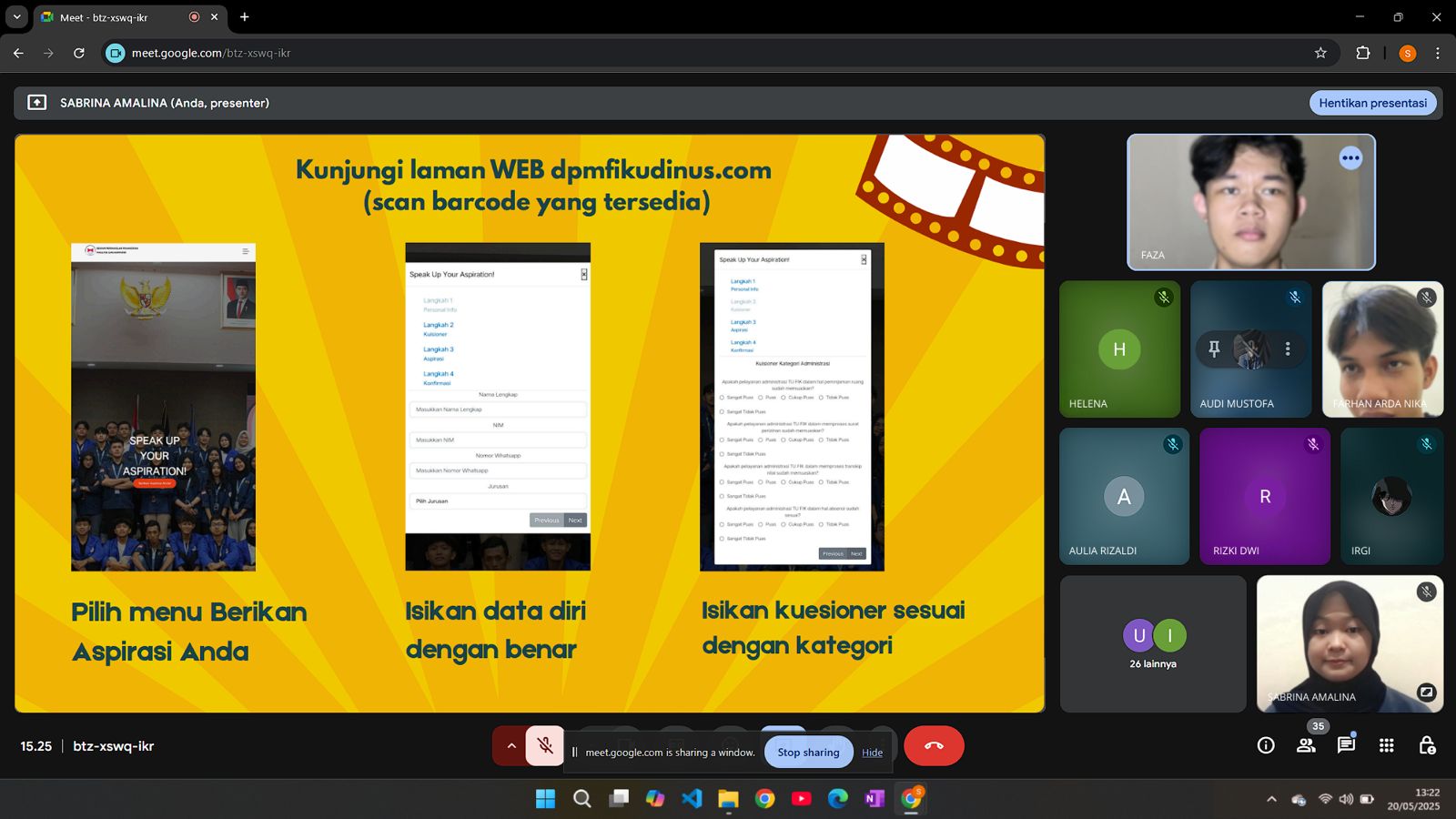Show hidden system tray icons chevron
Image resolution: width=1456 pixels, height=819 pixels.
tap(1271, 800)
